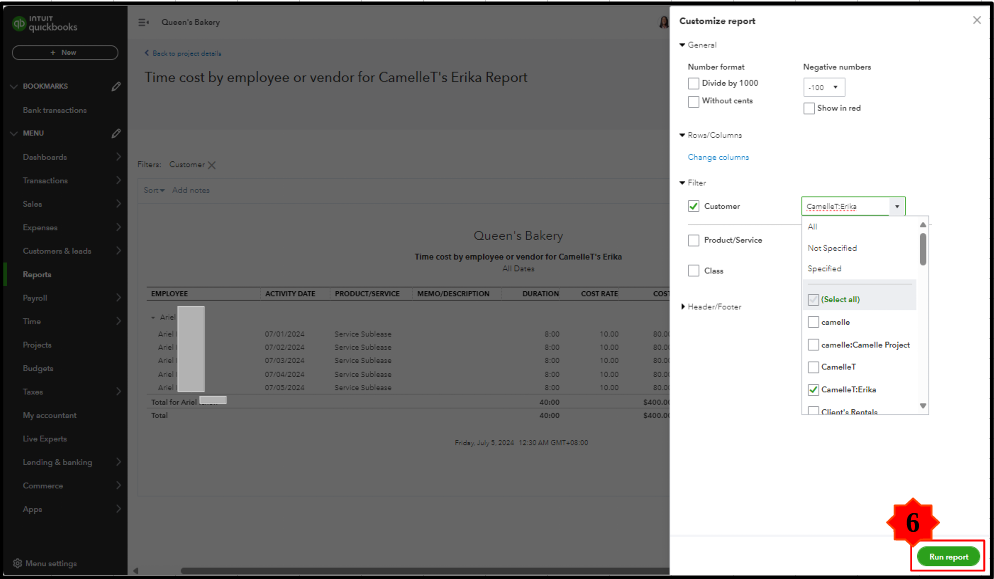994x579 pixels.
Task: Uncheck CamelleT:Erika option
Action: 813,389
